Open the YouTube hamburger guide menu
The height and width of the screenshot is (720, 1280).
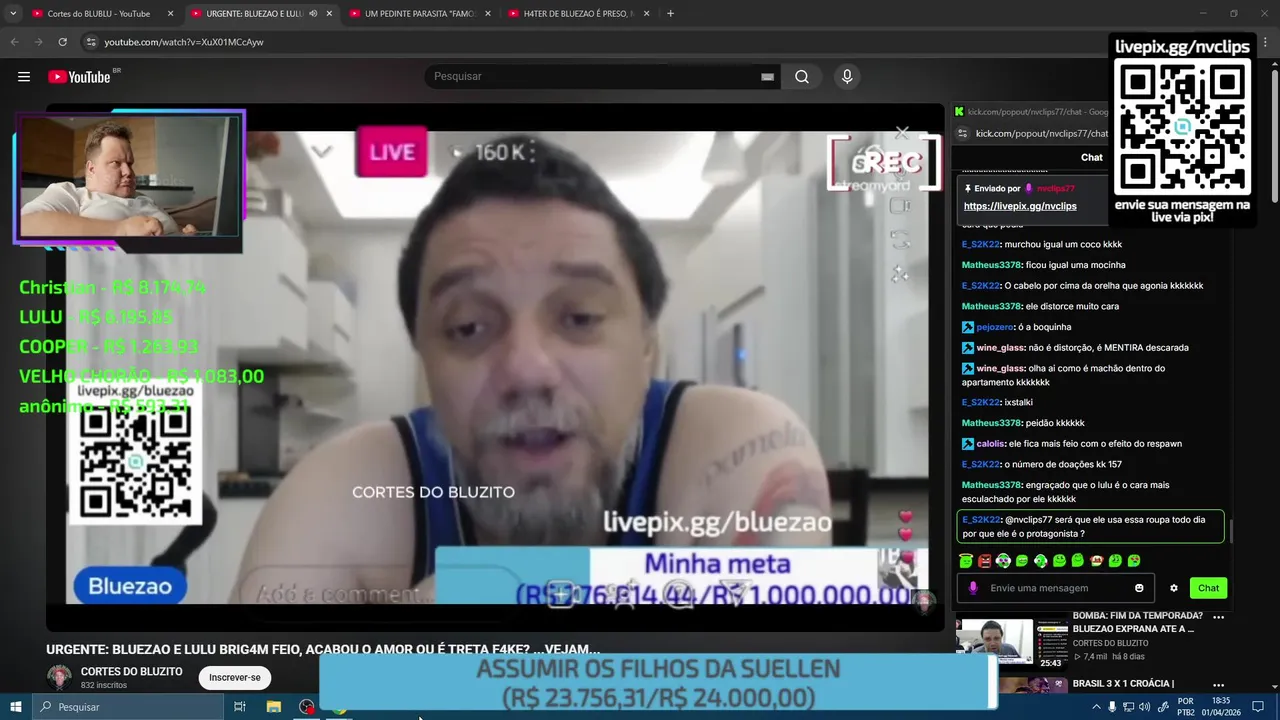coord(23,77)
